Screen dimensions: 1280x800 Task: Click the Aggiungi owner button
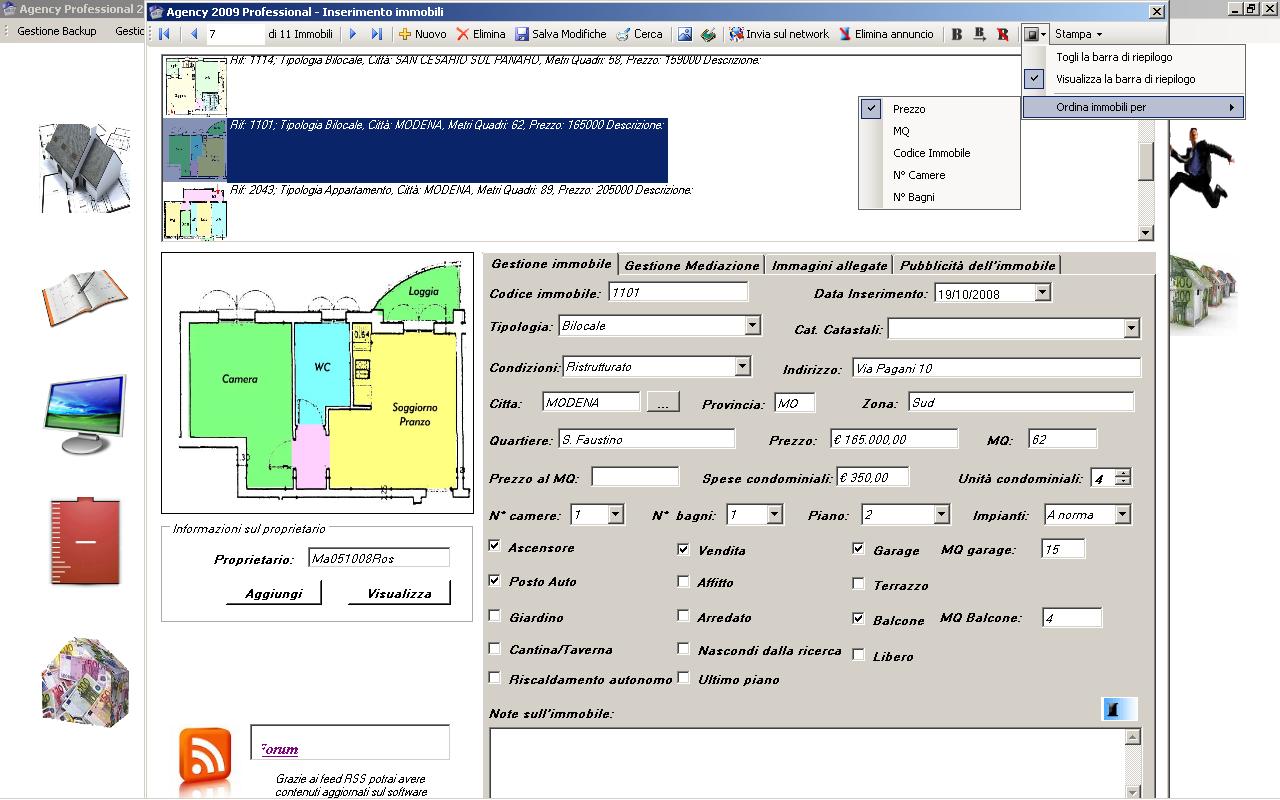point(273,593)
